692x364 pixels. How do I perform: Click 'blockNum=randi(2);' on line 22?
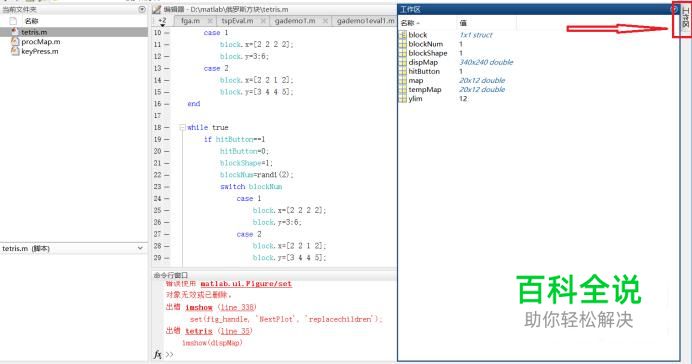click(256, 175)
